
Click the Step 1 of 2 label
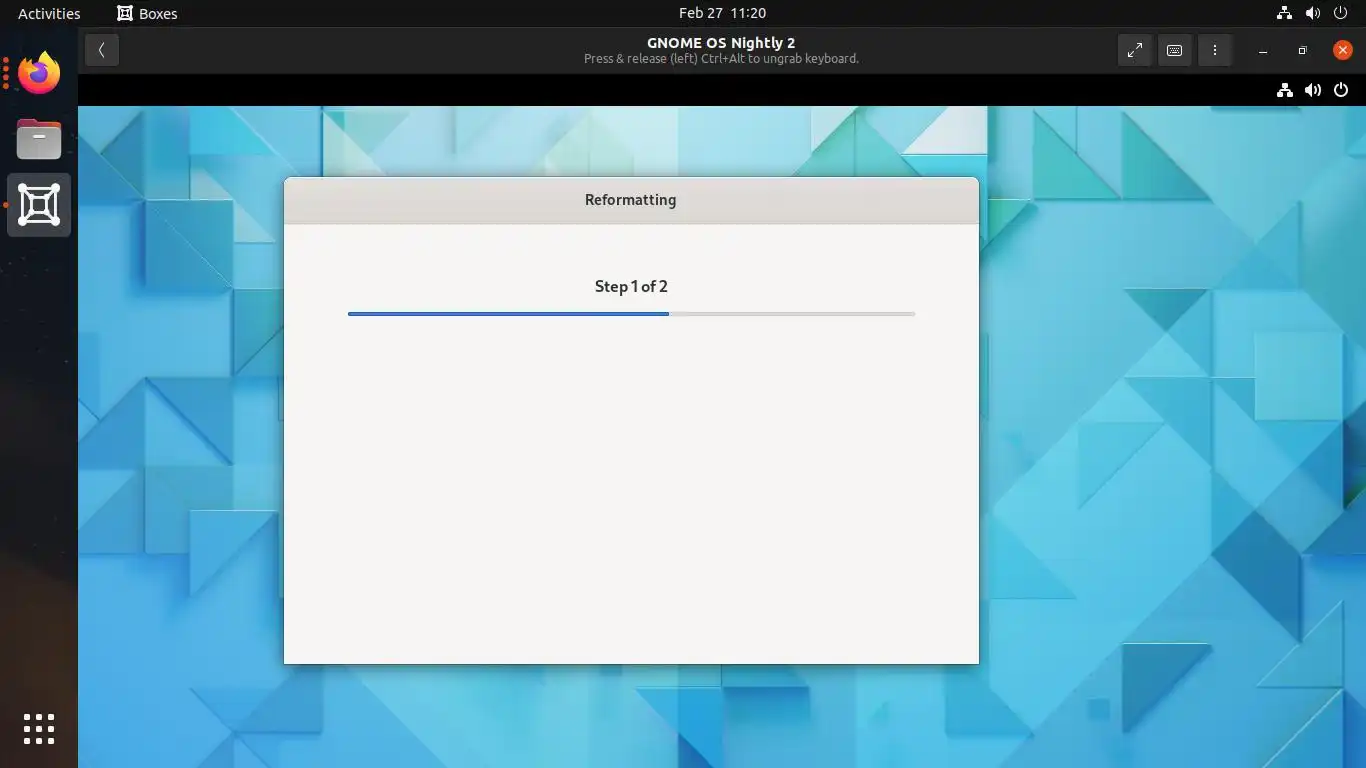(x=631, y=286)
